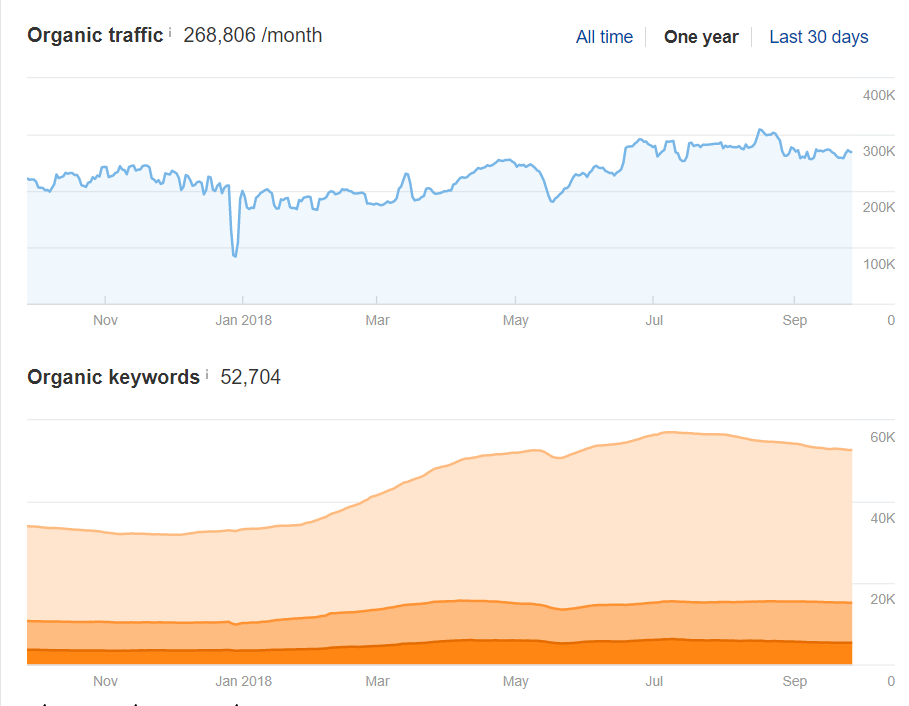
Task: Click Mar label on keywords chart
Action: pos(377,681)
